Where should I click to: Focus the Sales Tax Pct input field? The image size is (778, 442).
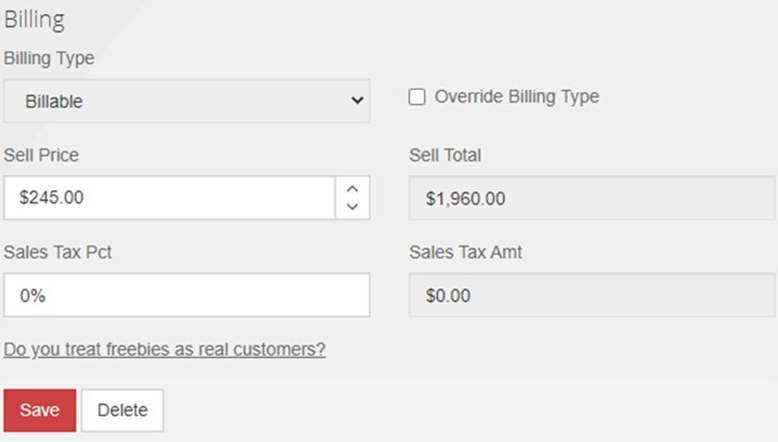[x=186, y=295]
